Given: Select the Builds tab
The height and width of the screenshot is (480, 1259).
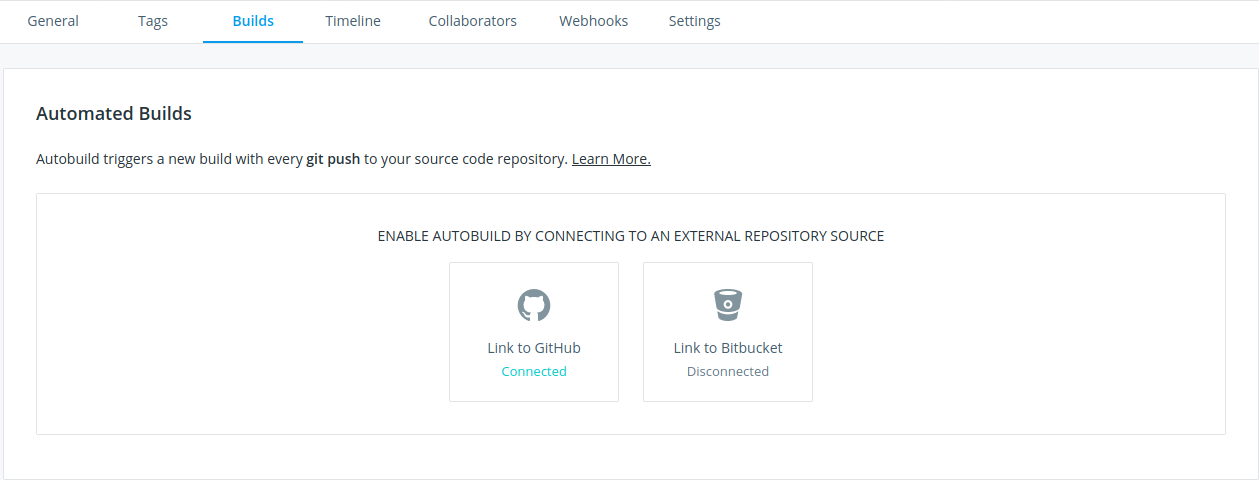Looking at the screenshot, I should point(253,21).
